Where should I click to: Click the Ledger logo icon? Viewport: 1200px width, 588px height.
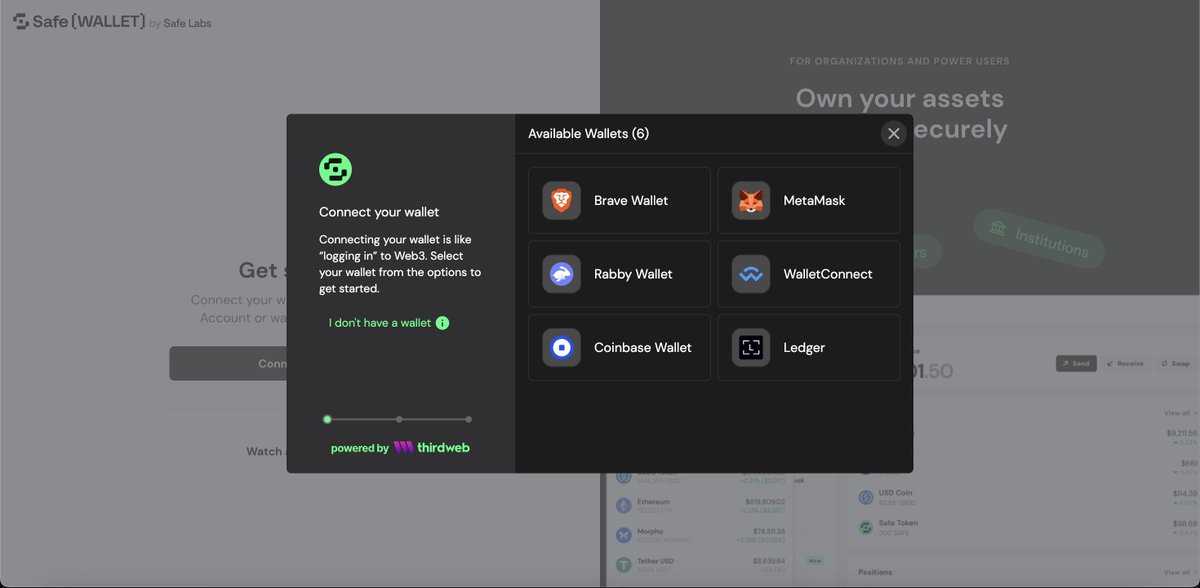click(x=751, y=348)
